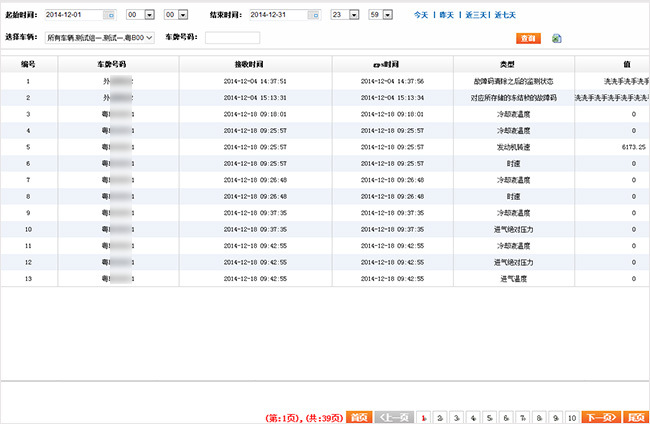Open the 选择车辆 vehicle selection dropdown
The height and width of the screenshot is (424, 650).
coord(99,38)
